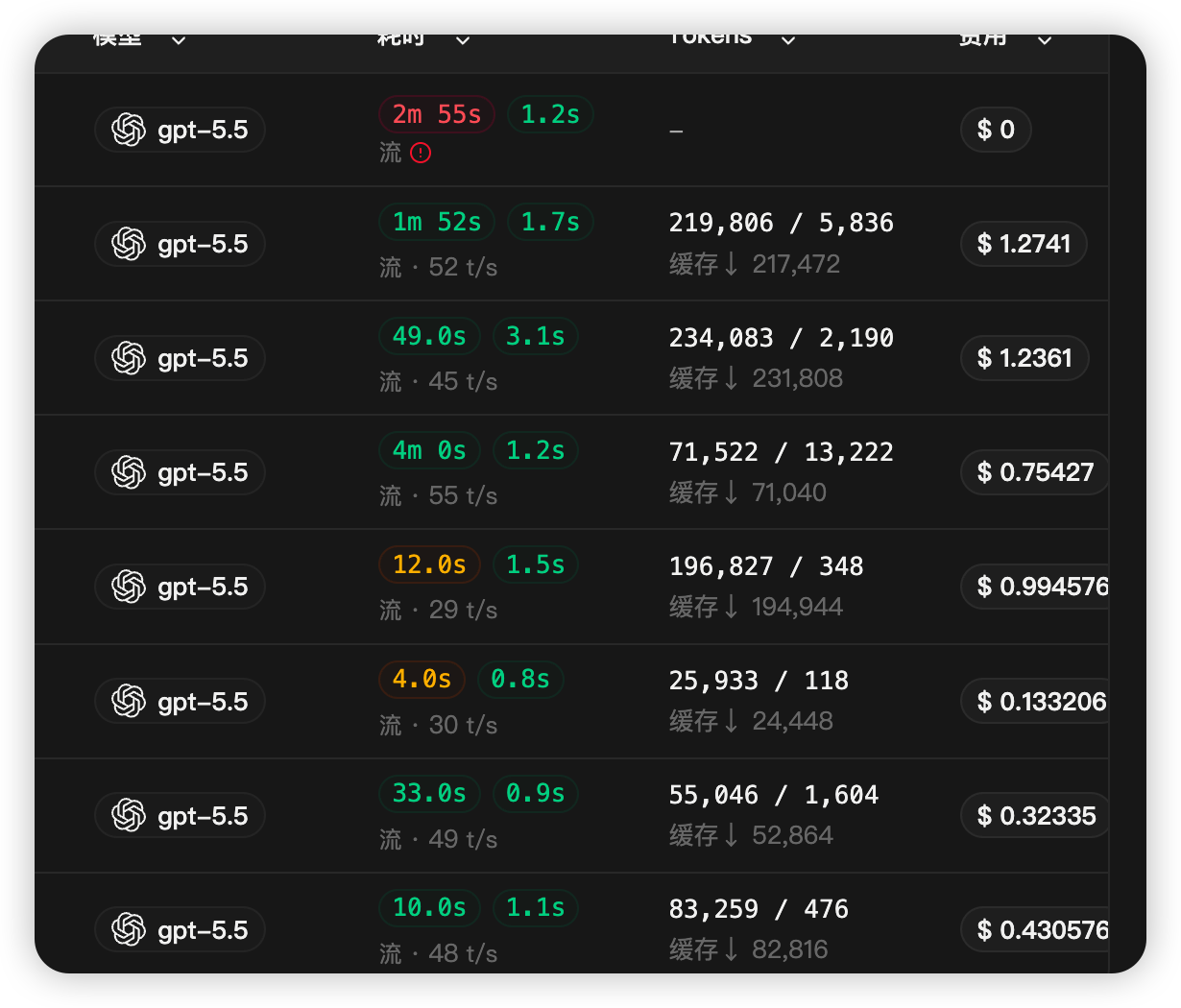Click the cache down-arrow icon before 71,040
The height and width of the screenshot is (1008, 1181).
[x=732, y=492]
